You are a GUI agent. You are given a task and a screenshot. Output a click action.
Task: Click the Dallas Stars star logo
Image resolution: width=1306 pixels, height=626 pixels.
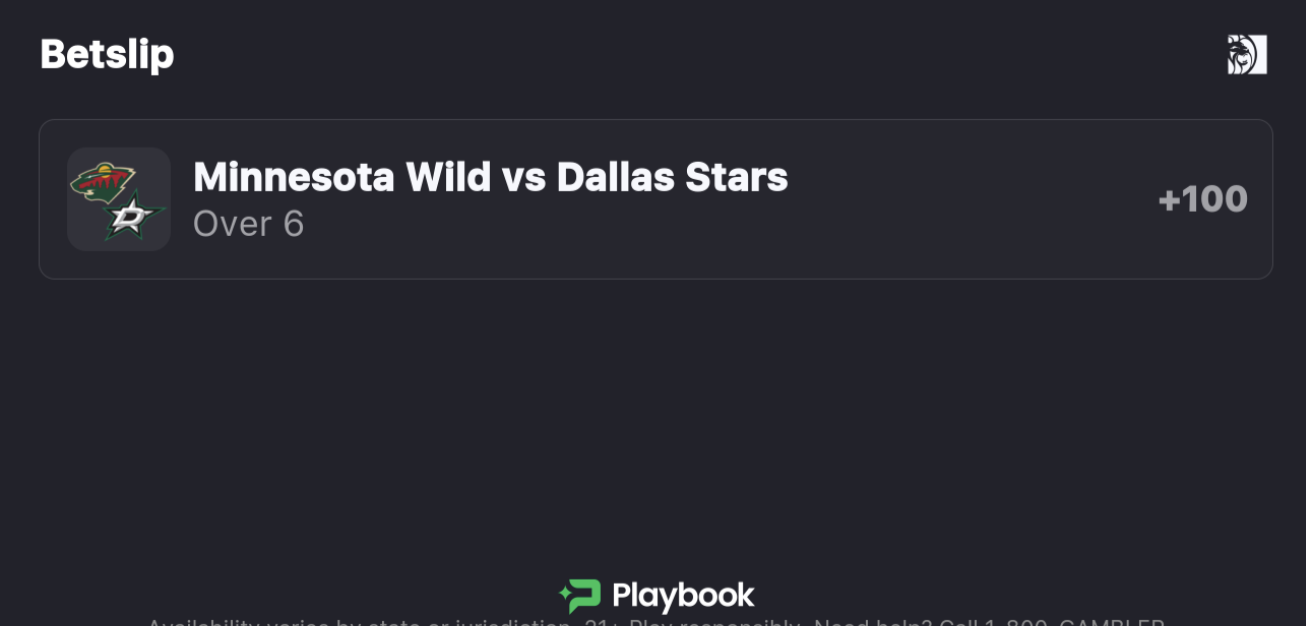134,217
